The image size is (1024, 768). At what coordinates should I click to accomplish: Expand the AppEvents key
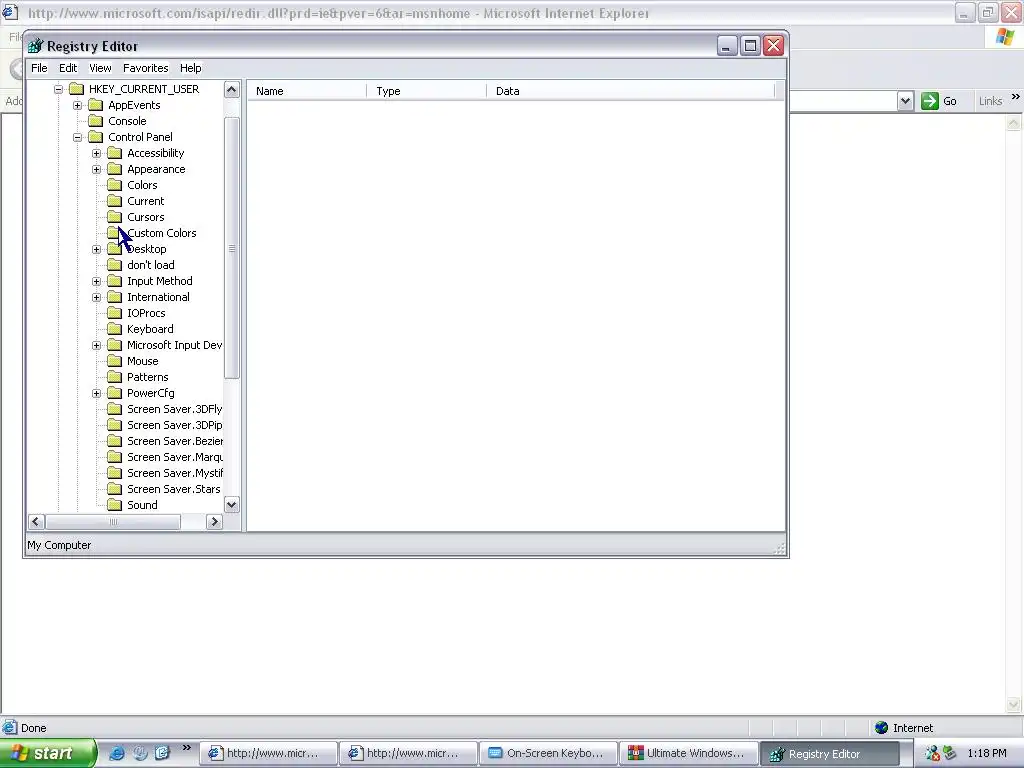(x=77, y=105)
